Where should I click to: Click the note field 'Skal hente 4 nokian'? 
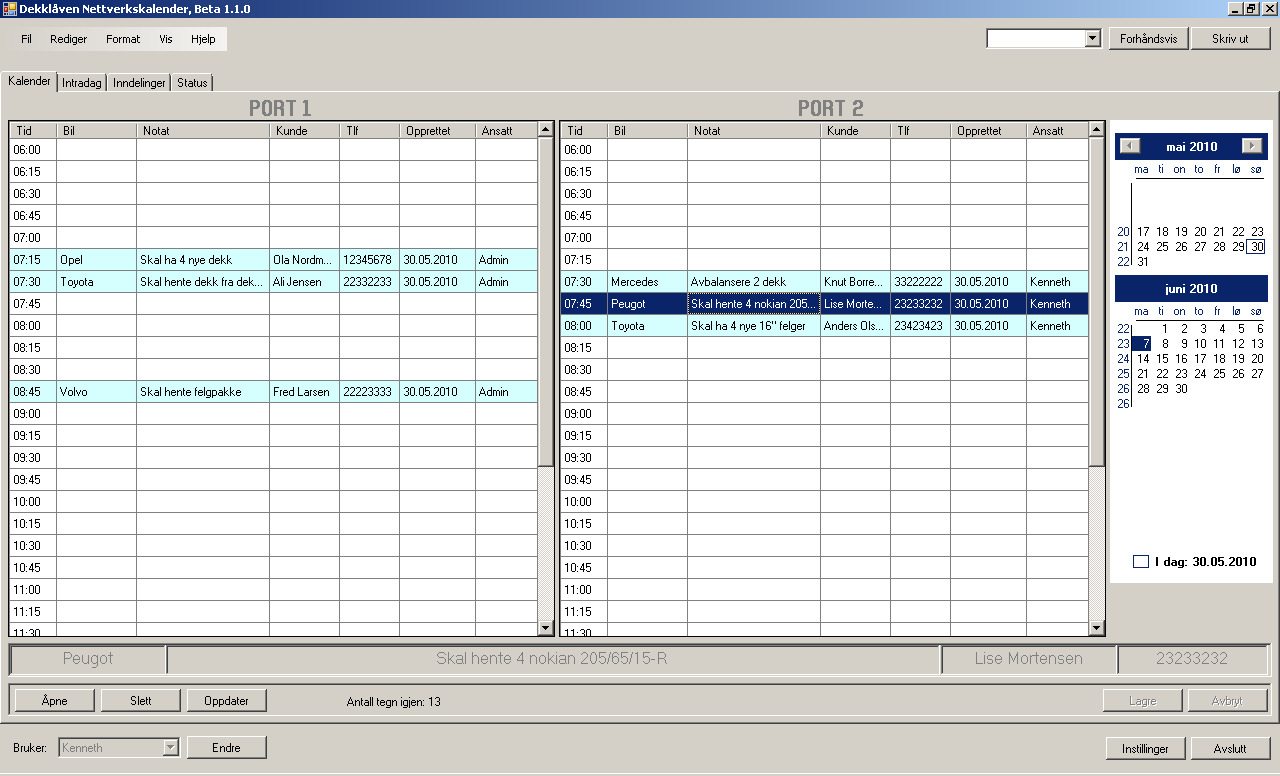(x=553, y=659)
